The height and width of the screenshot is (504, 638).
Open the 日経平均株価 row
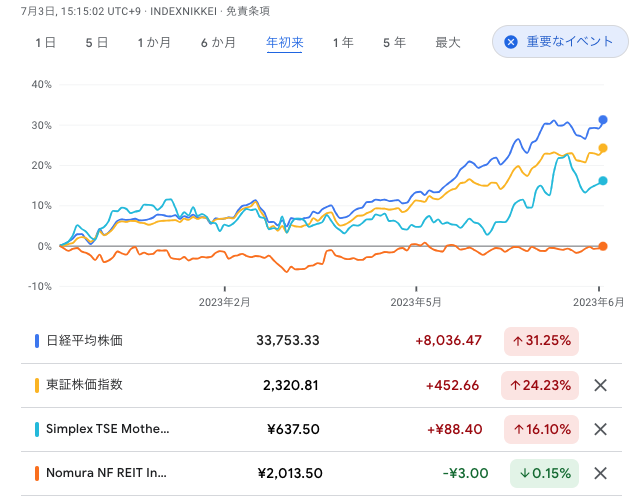pos(321,341)
